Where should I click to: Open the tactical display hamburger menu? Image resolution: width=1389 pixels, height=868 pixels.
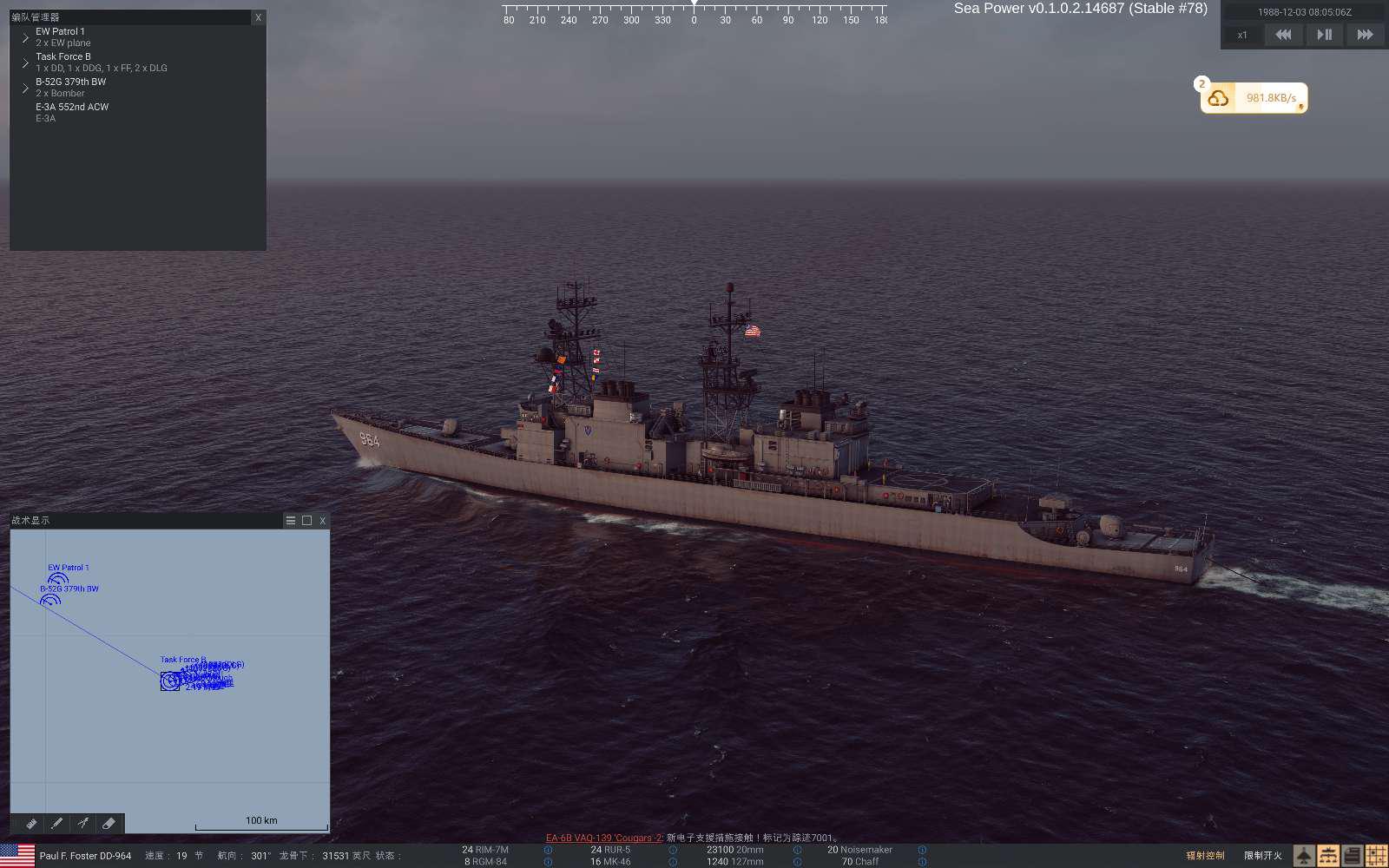pos(291,521)
